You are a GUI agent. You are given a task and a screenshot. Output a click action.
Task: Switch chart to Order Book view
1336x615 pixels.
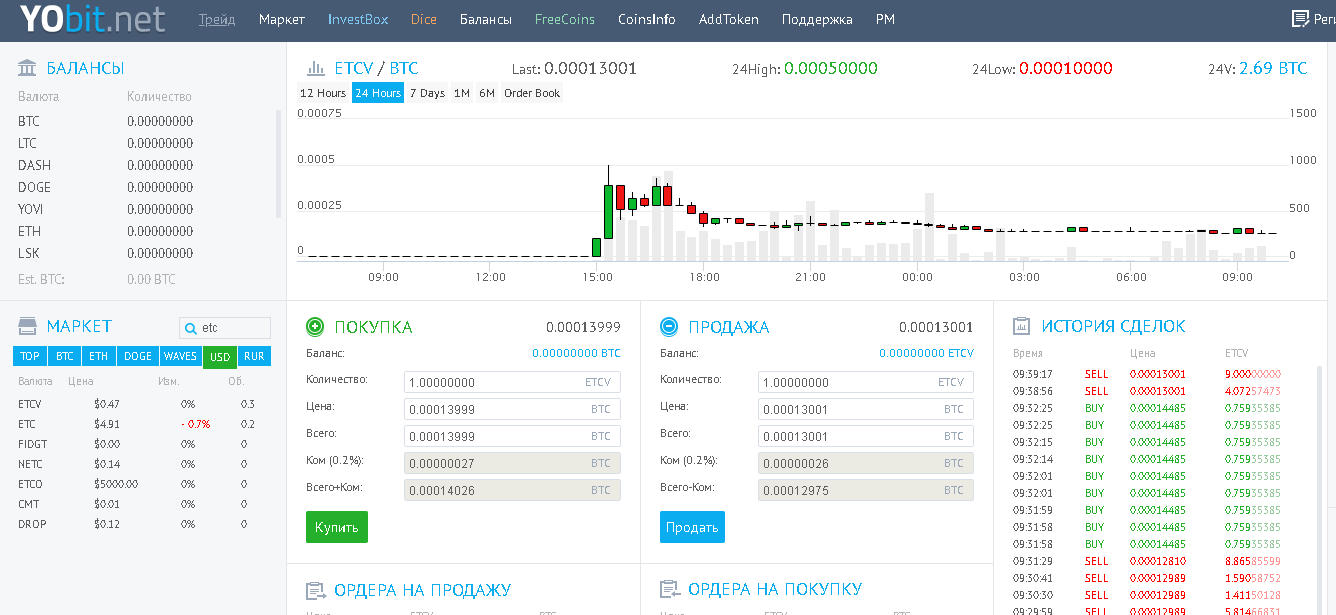[532, 93]
